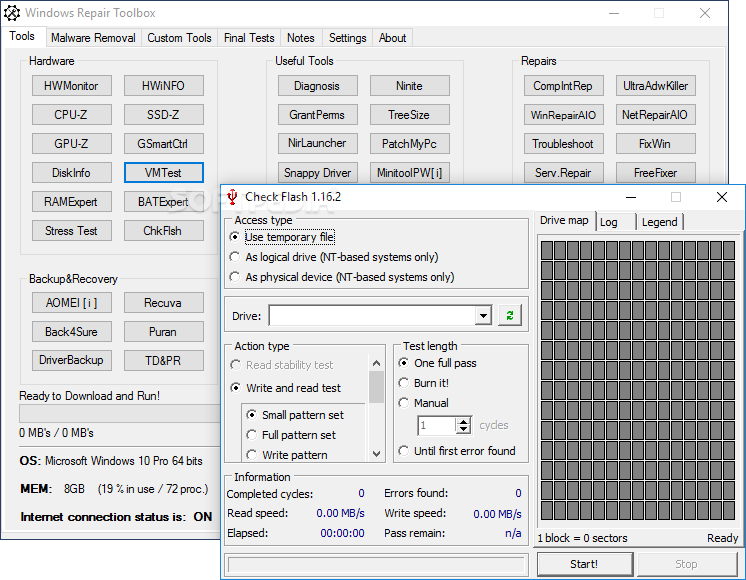This screenshot has width=746, height=580.
Task: Click the VMTest button
Action: pos(164,173)
